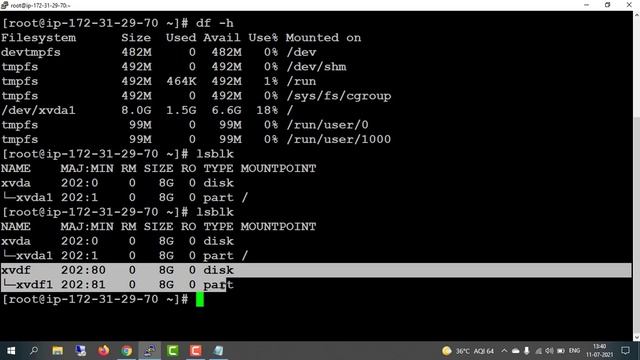Click '/dev/xvda1' in the df output
This screenshot has width=640, height=360.
38,111
